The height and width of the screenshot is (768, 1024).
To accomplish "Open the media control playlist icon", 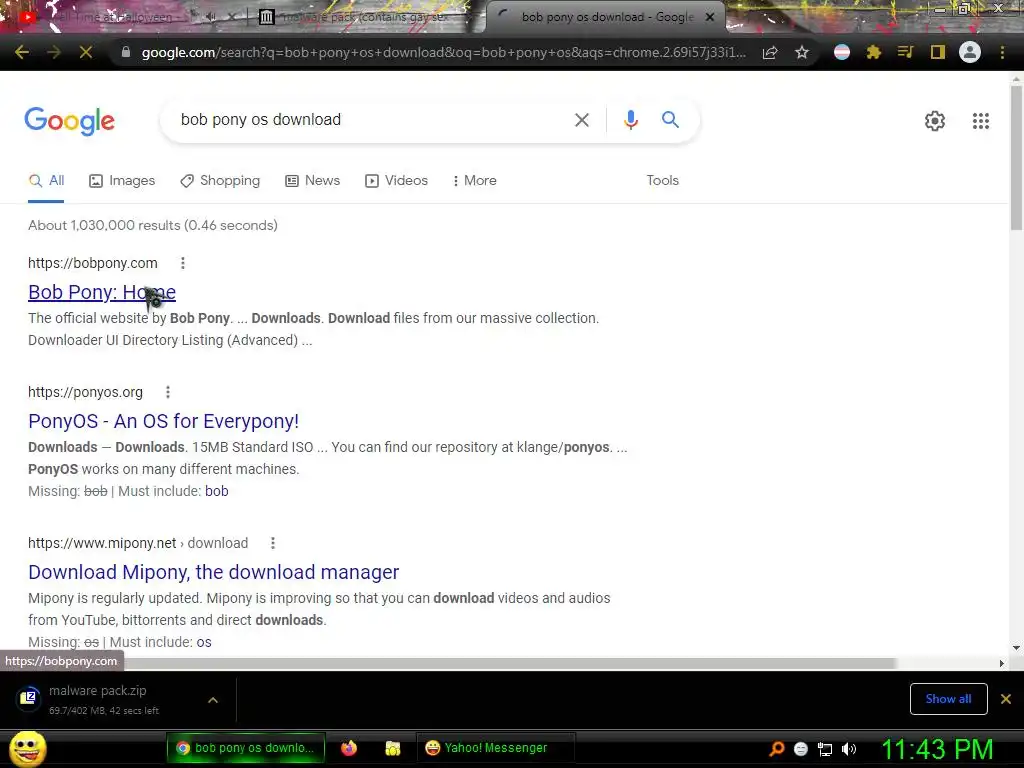I will coord(905,52).
